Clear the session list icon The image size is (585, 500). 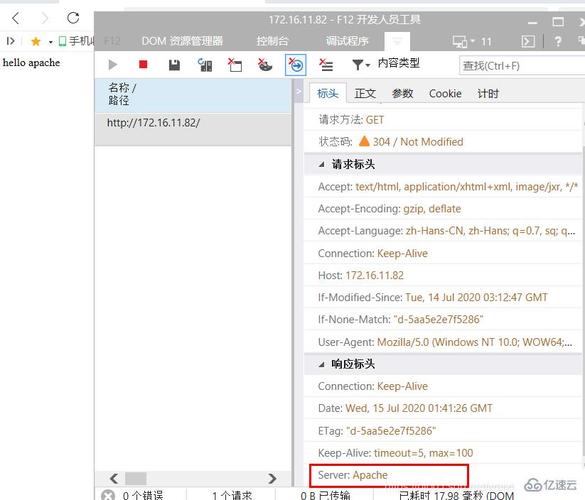tap(326, 65)
